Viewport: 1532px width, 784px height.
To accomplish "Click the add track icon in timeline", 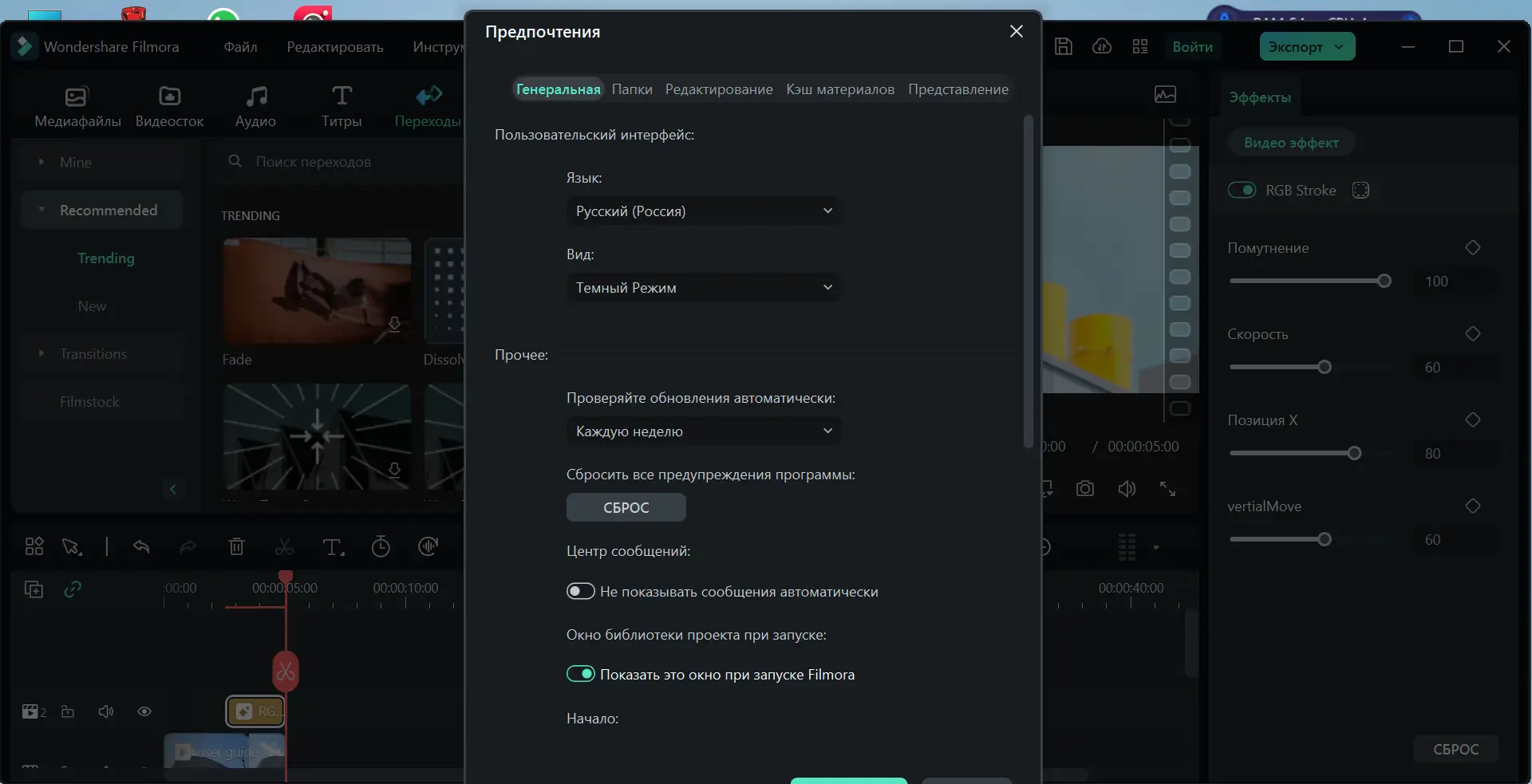I will pos(34,589).
